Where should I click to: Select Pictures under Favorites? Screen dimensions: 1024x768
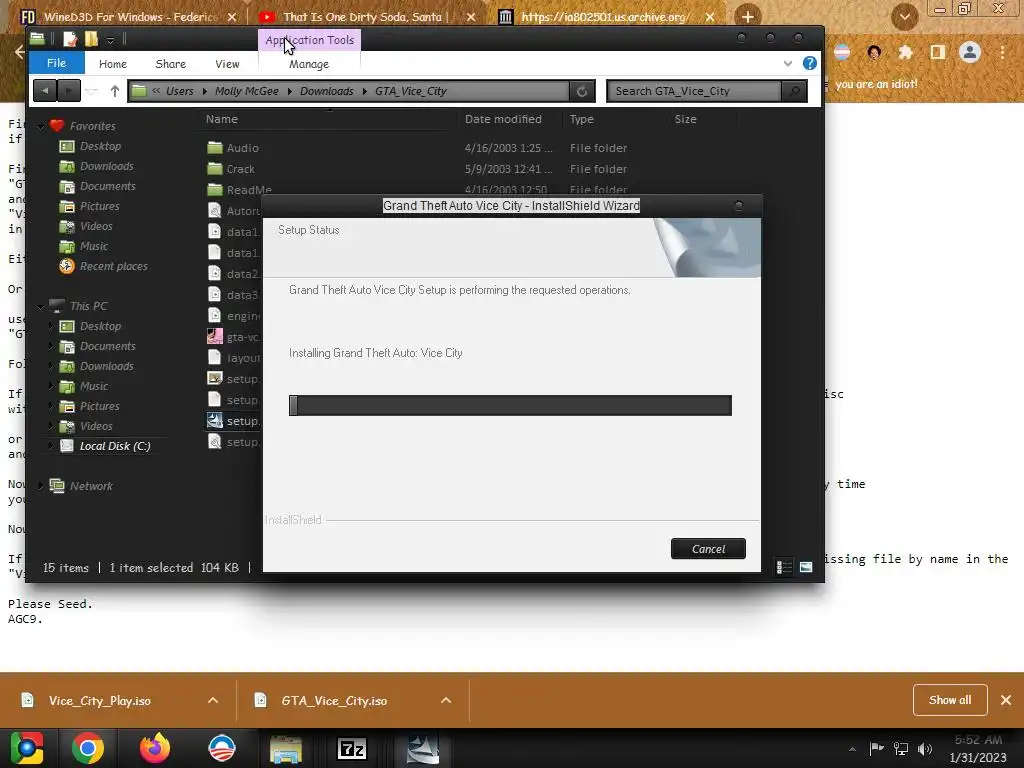click(99, 206)
